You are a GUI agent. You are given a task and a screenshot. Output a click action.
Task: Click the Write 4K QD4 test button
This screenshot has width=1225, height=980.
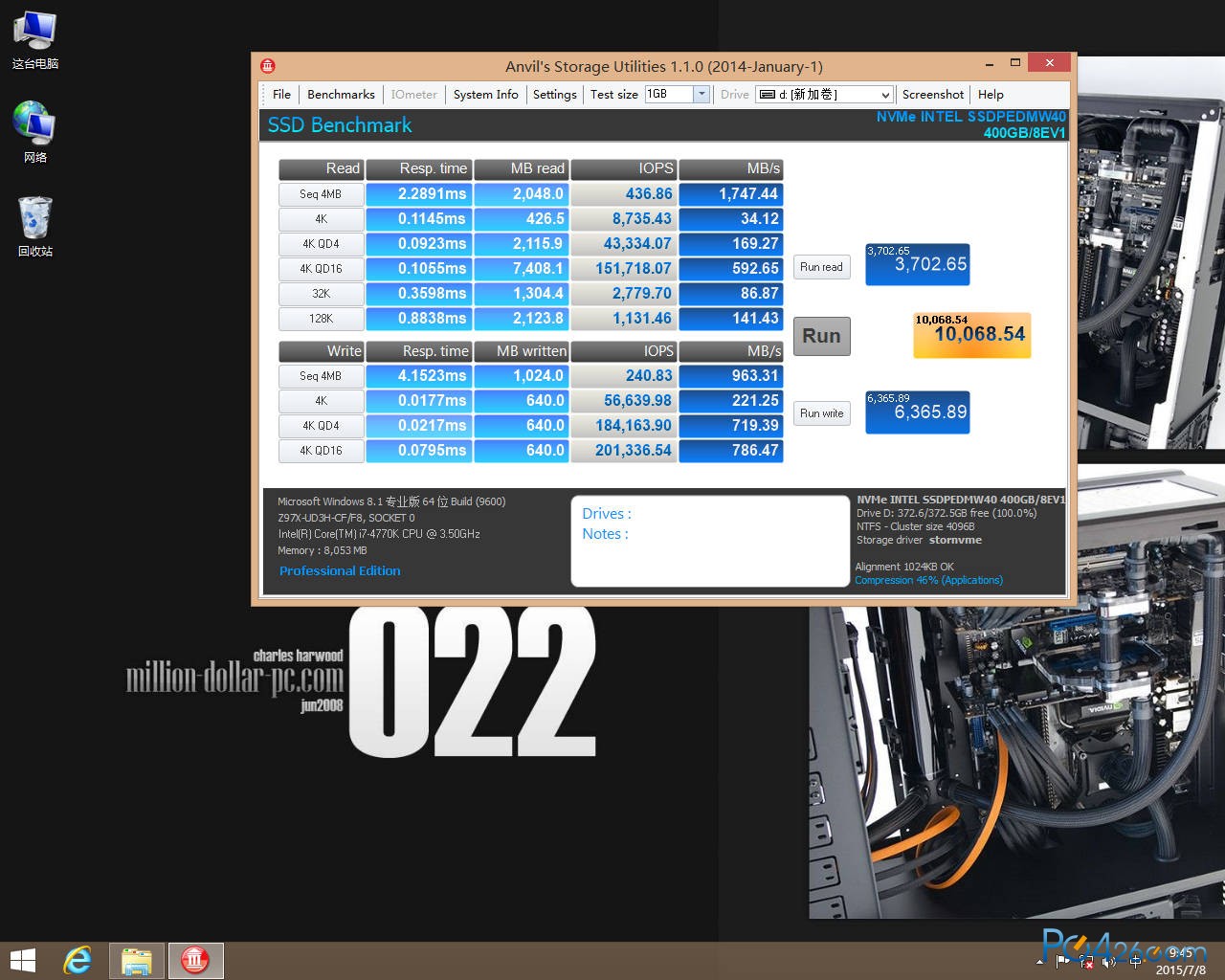point(321,426)
